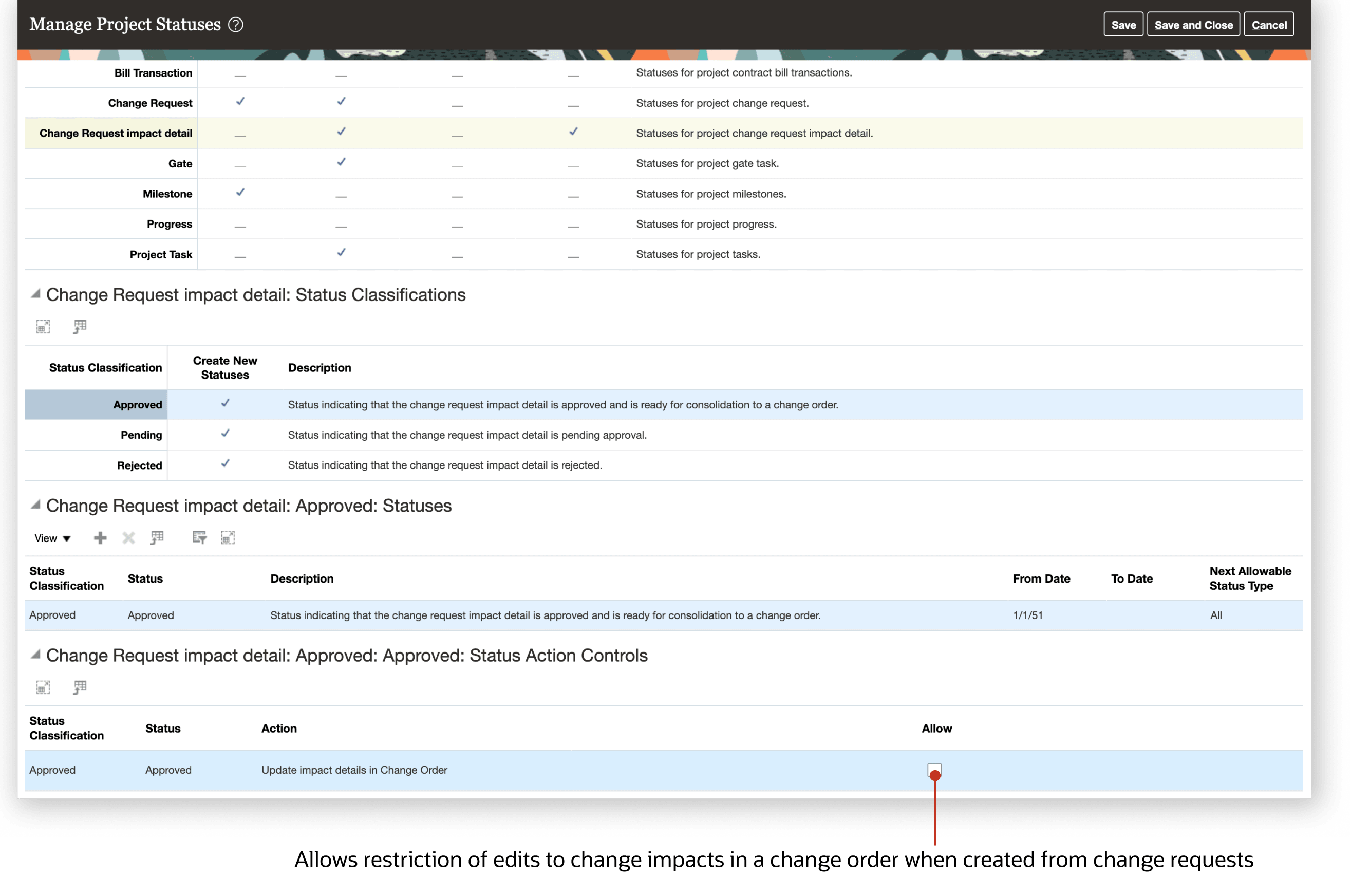Select the Milestone status type row

click(x=167, y=194)
